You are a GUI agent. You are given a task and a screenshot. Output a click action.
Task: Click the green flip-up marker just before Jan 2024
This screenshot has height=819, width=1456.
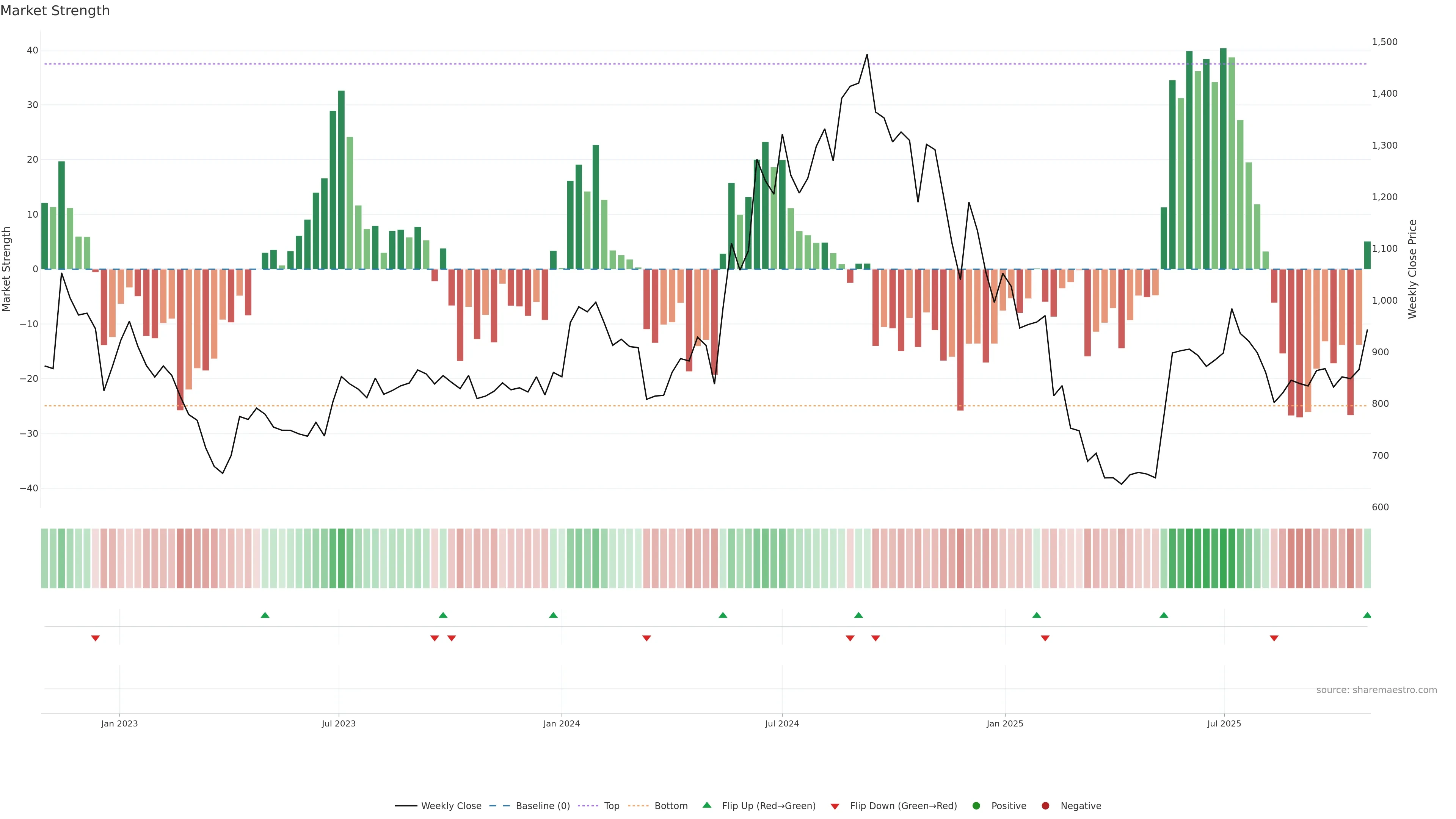click(553, 615)
